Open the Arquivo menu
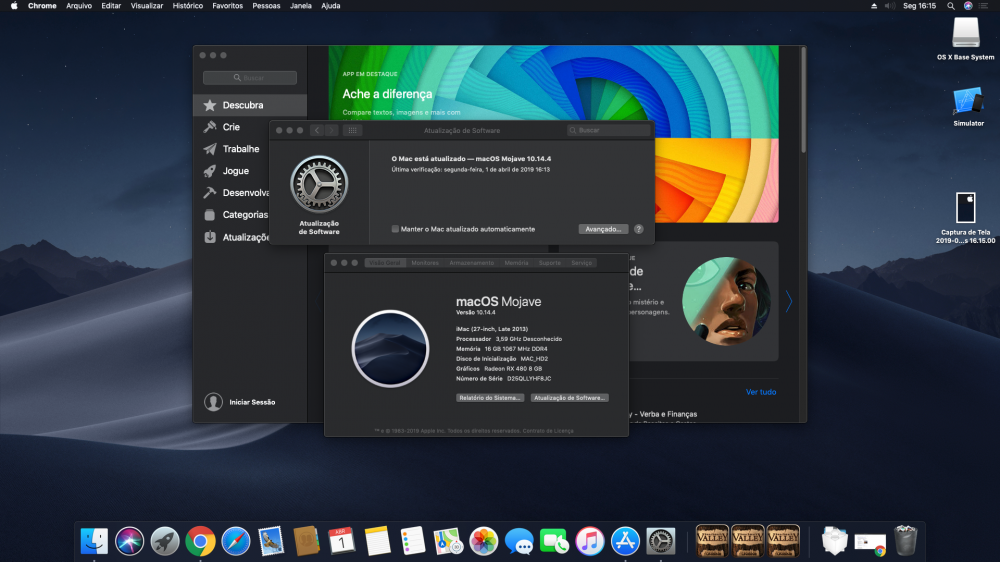1000x562 pixels. (x=79, y=6)
